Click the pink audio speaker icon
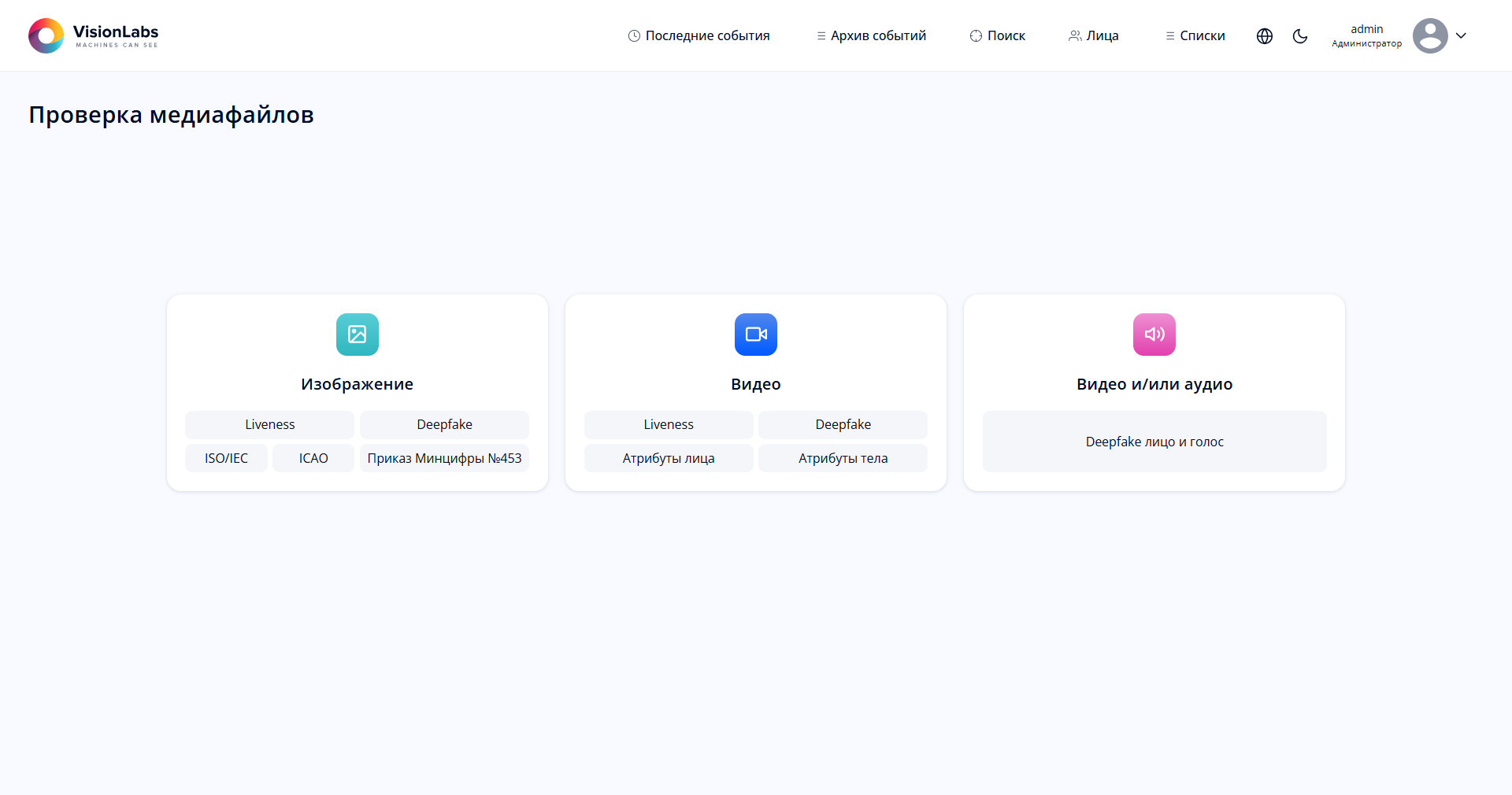 pyautogui.click(x=1154, y=335)
